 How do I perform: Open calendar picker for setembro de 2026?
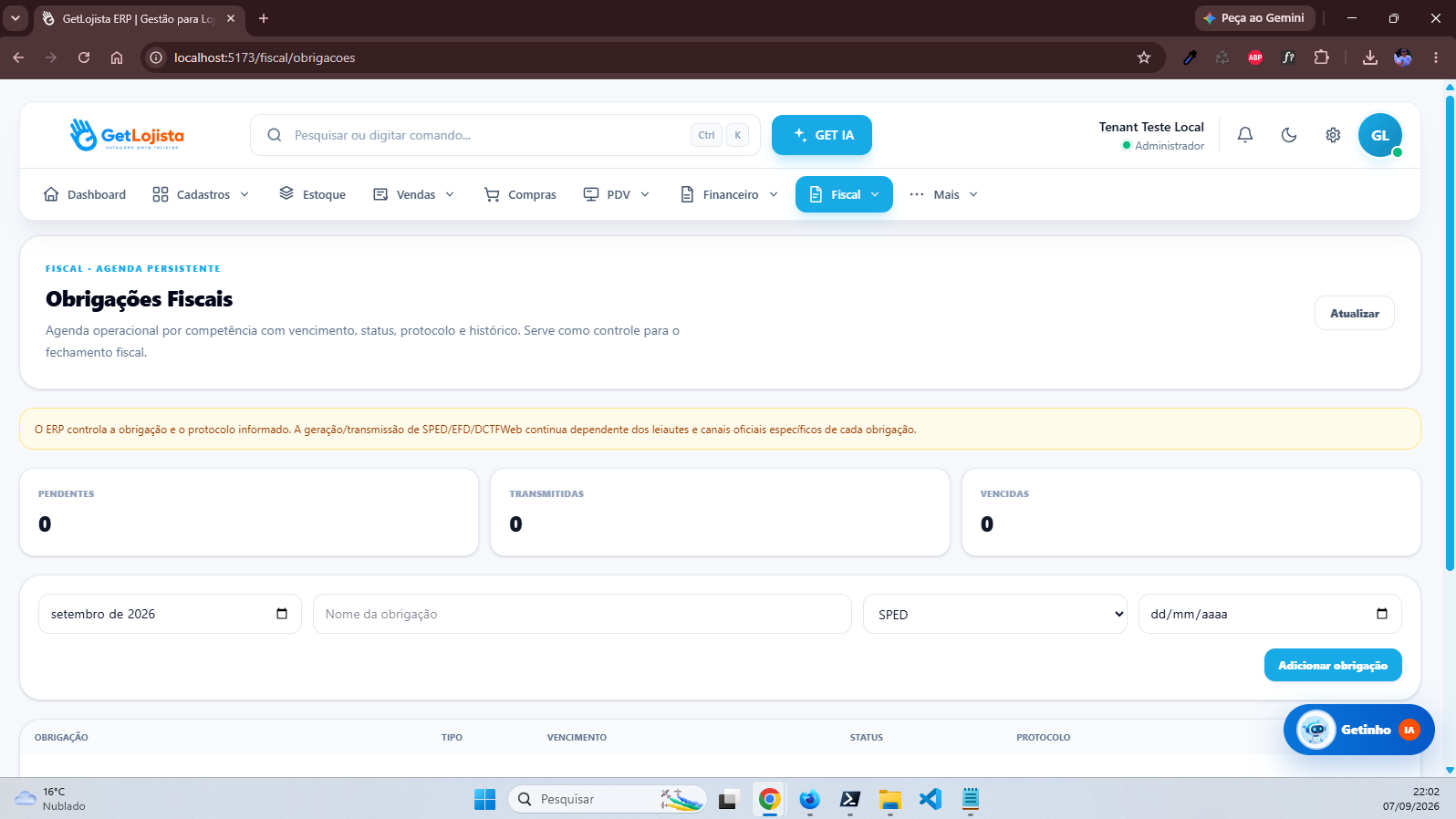[282, 614]
